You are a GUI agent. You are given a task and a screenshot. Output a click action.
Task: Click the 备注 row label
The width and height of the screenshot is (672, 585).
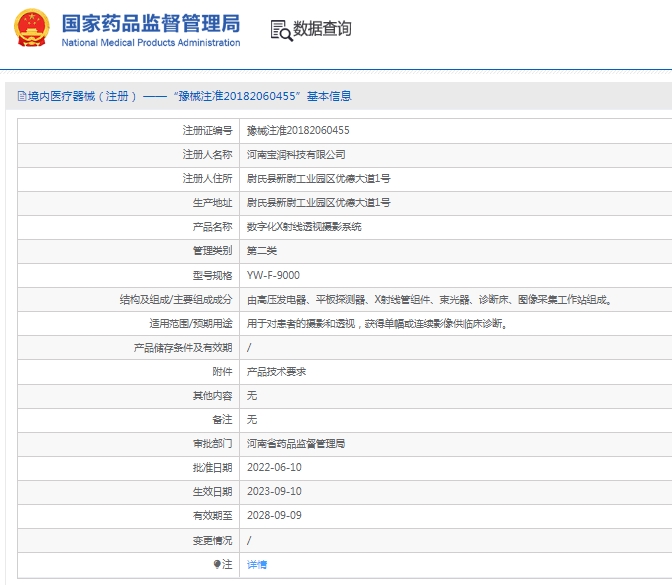(x=222, y=420)
